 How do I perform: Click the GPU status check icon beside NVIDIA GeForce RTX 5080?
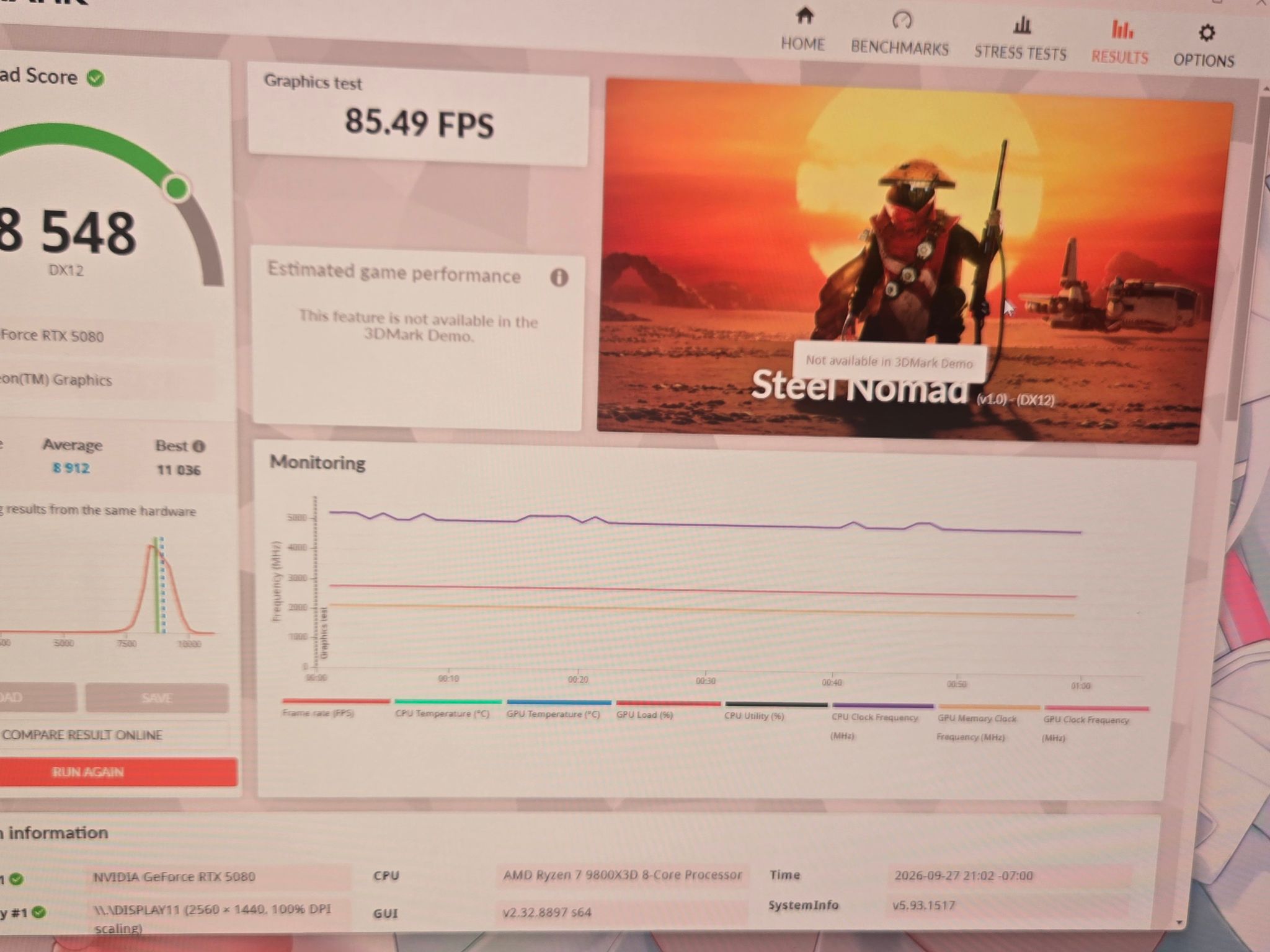click(17, 879)
